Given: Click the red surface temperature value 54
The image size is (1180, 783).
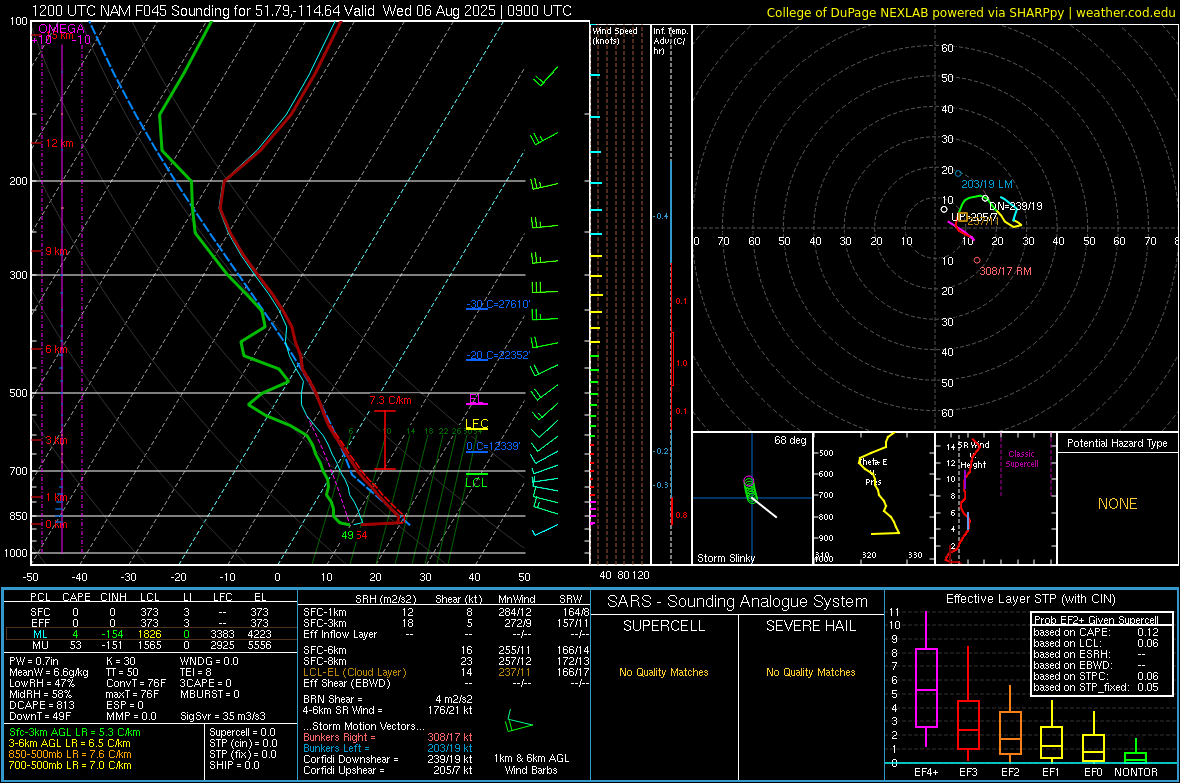Looking at the screenshot, I should pyautogui.click(x=362, y=535).
